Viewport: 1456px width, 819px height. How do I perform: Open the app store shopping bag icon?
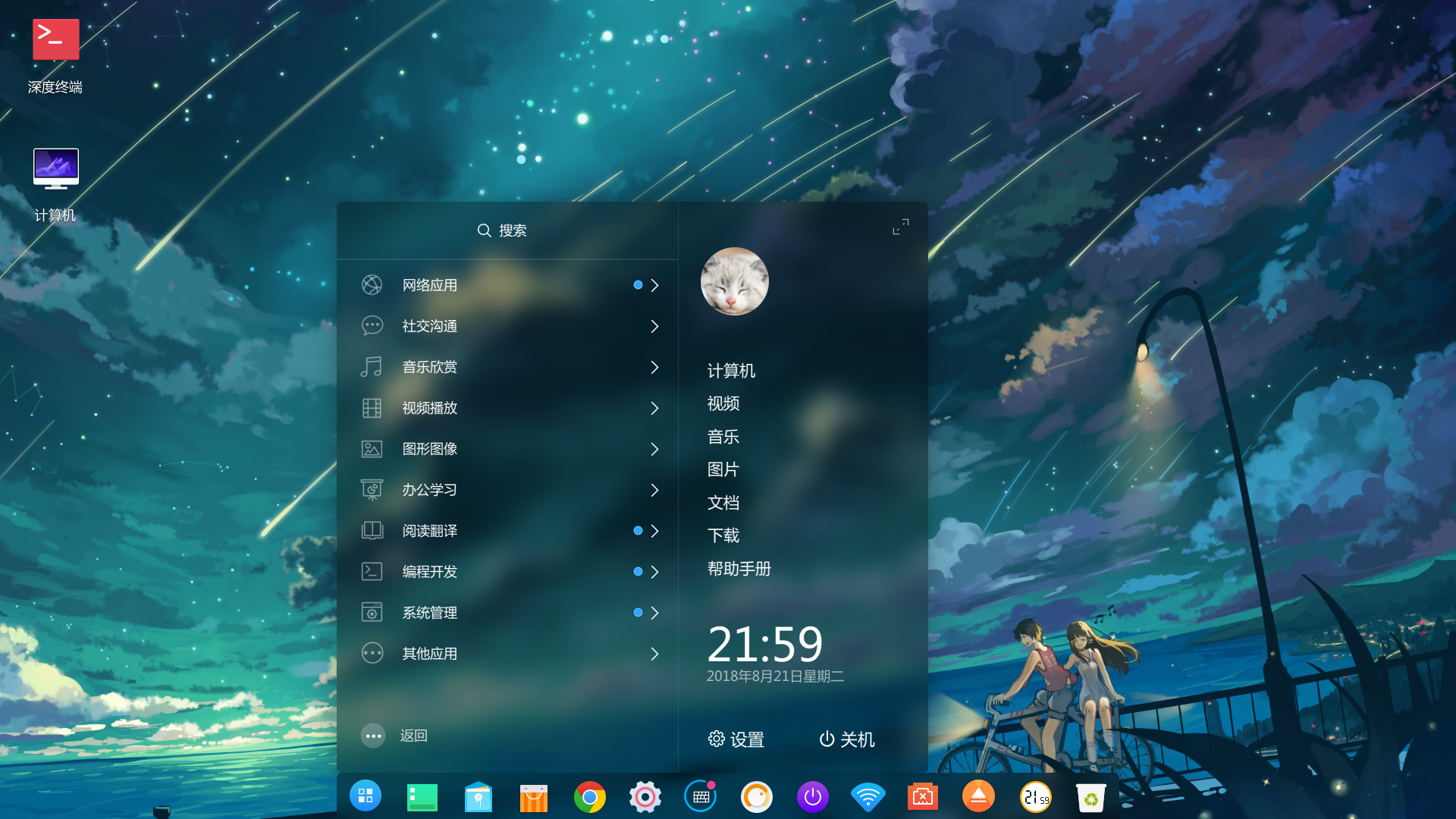[534, 798]
